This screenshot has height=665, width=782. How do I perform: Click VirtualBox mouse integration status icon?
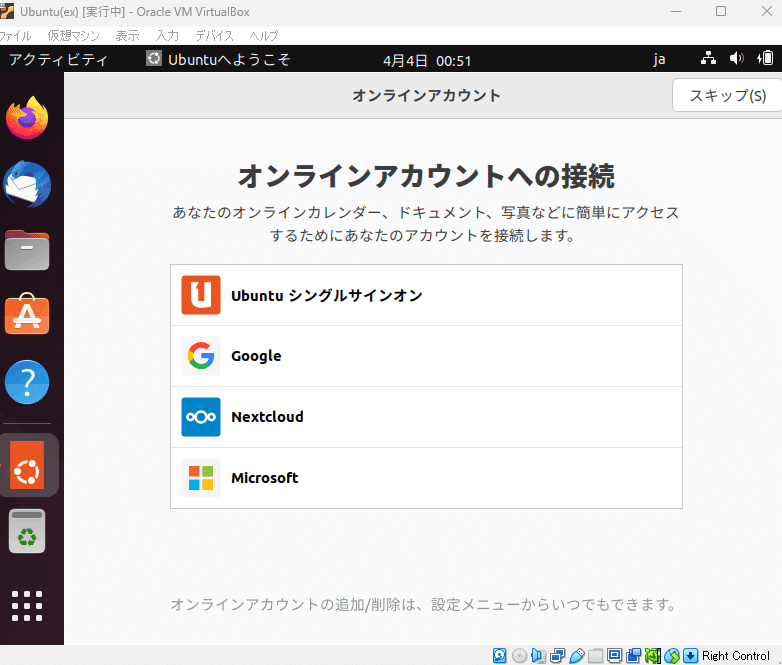coord(672,656)
